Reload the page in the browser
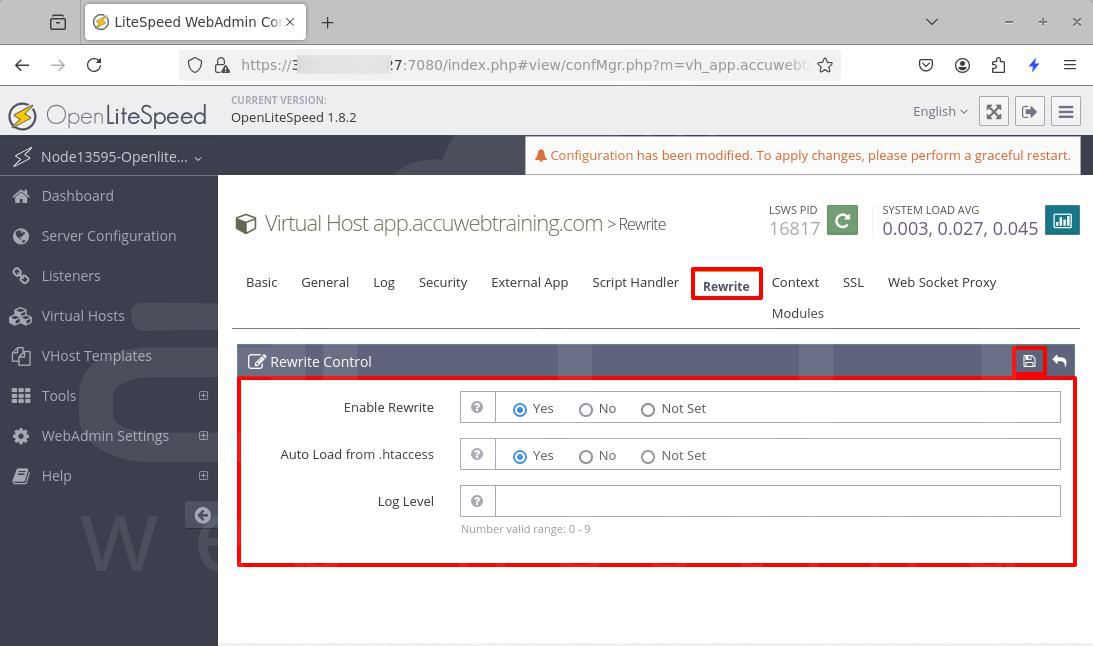The width and height of the screenshot is (1093, 646). click(94, 65)
